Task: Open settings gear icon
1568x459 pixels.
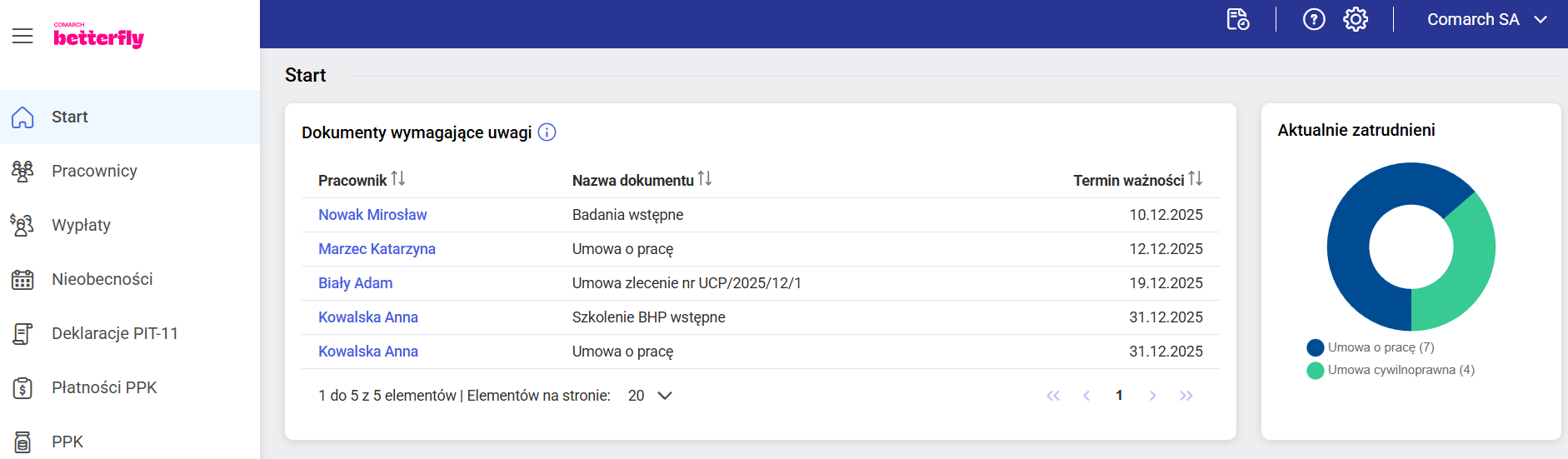Action: point(1356,19)
